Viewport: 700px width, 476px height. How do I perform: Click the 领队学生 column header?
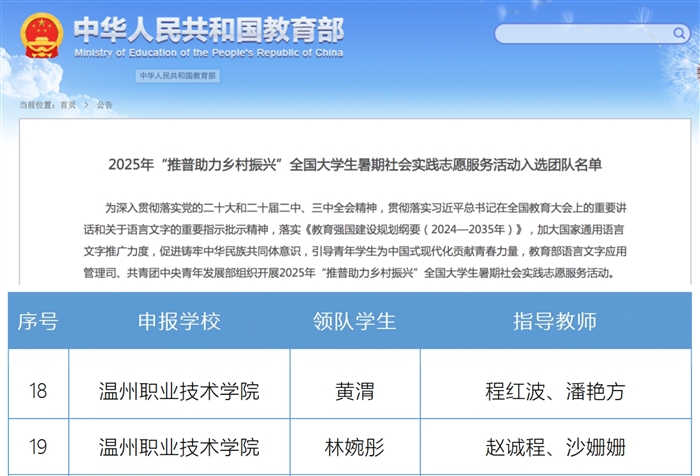(355, 321)
